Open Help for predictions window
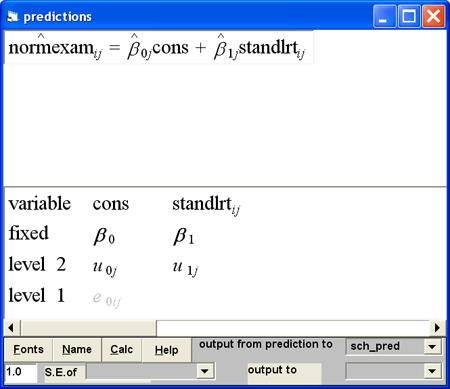The image size is (450, 389). (x=166, y=350)
